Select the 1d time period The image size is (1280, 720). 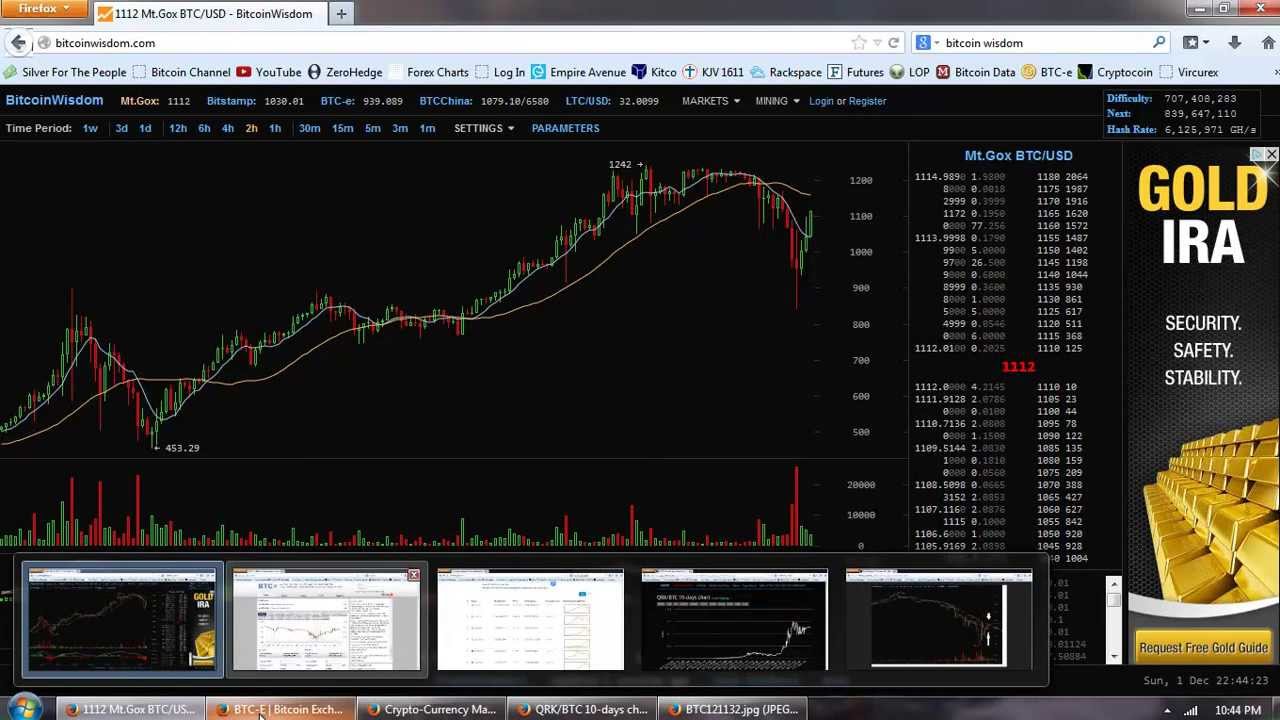click(145, 128)
